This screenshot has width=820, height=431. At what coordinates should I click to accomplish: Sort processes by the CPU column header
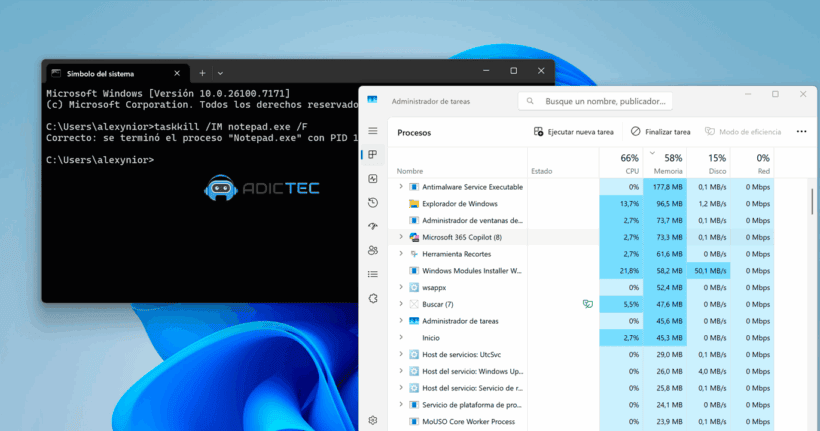tap(621, 163)
